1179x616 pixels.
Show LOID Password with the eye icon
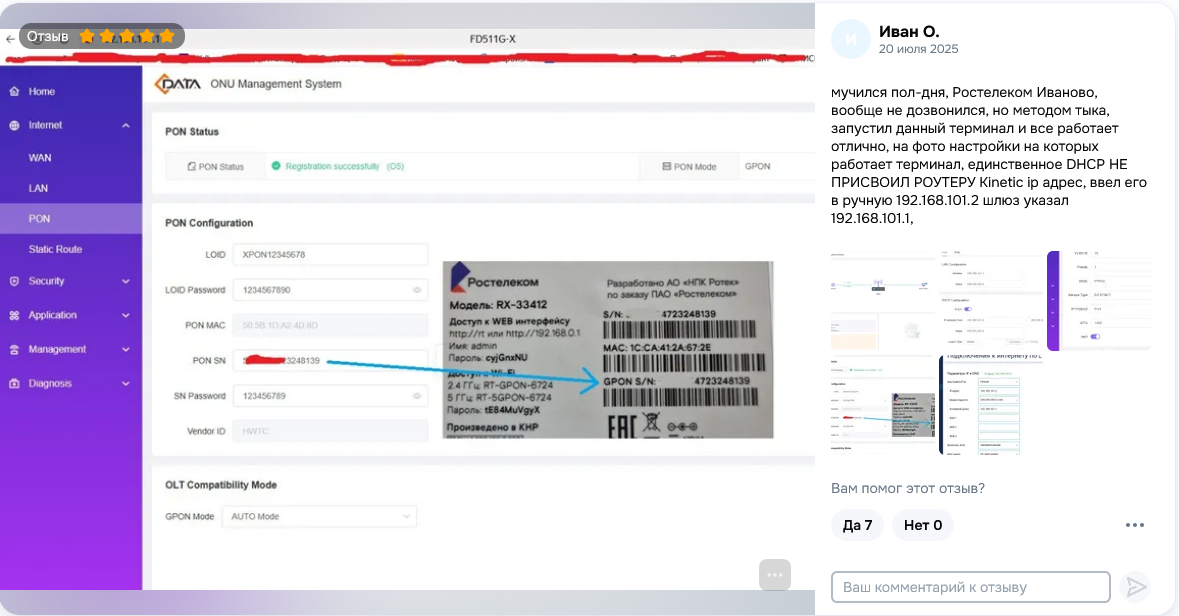coord(417,290)
